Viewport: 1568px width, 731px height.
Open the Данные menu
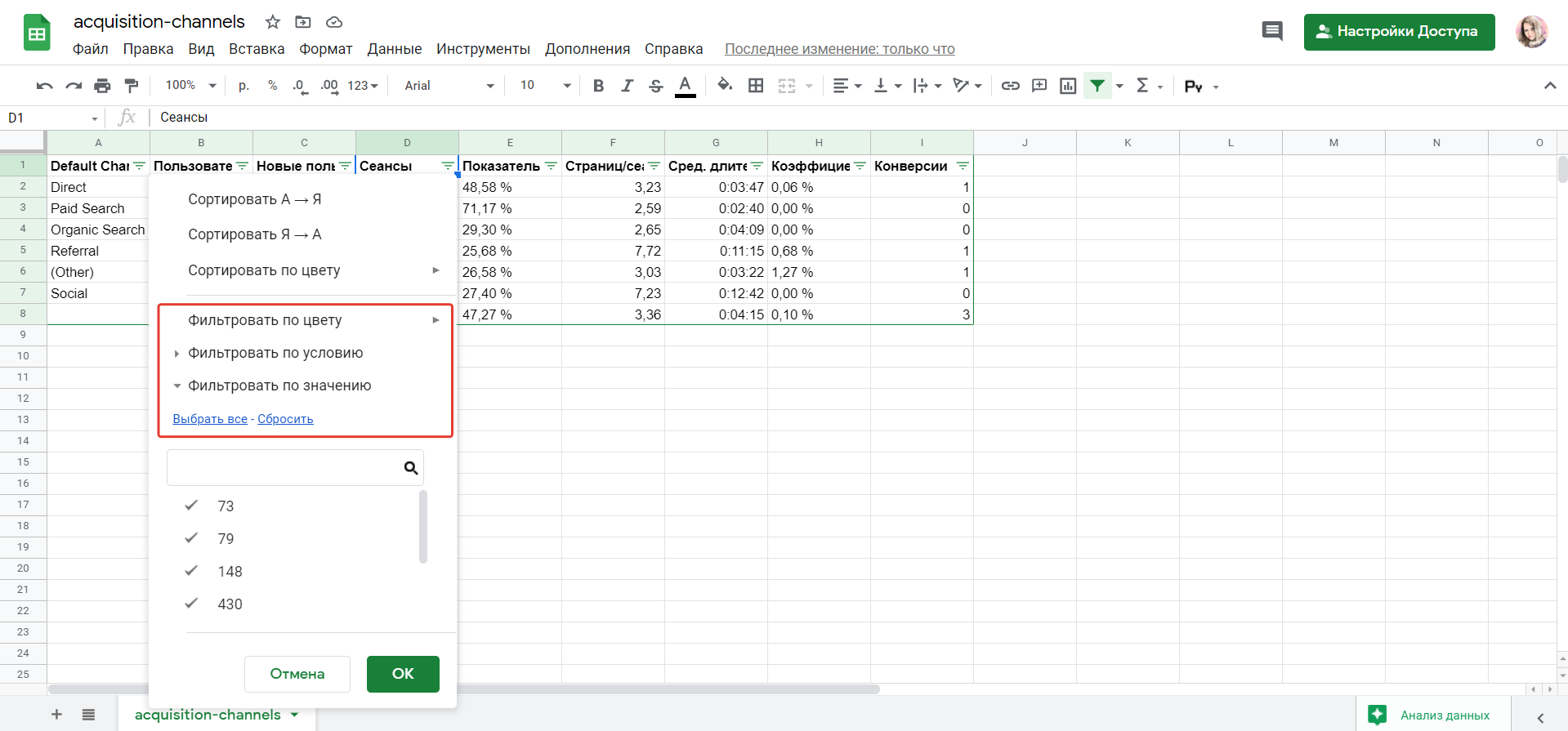click(394, 49)
